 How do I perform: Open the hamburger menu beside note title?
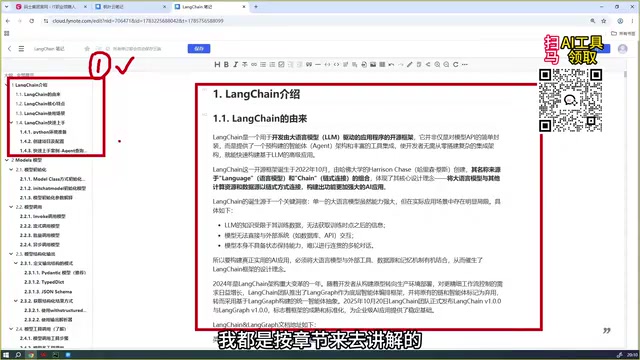[21, 49]
